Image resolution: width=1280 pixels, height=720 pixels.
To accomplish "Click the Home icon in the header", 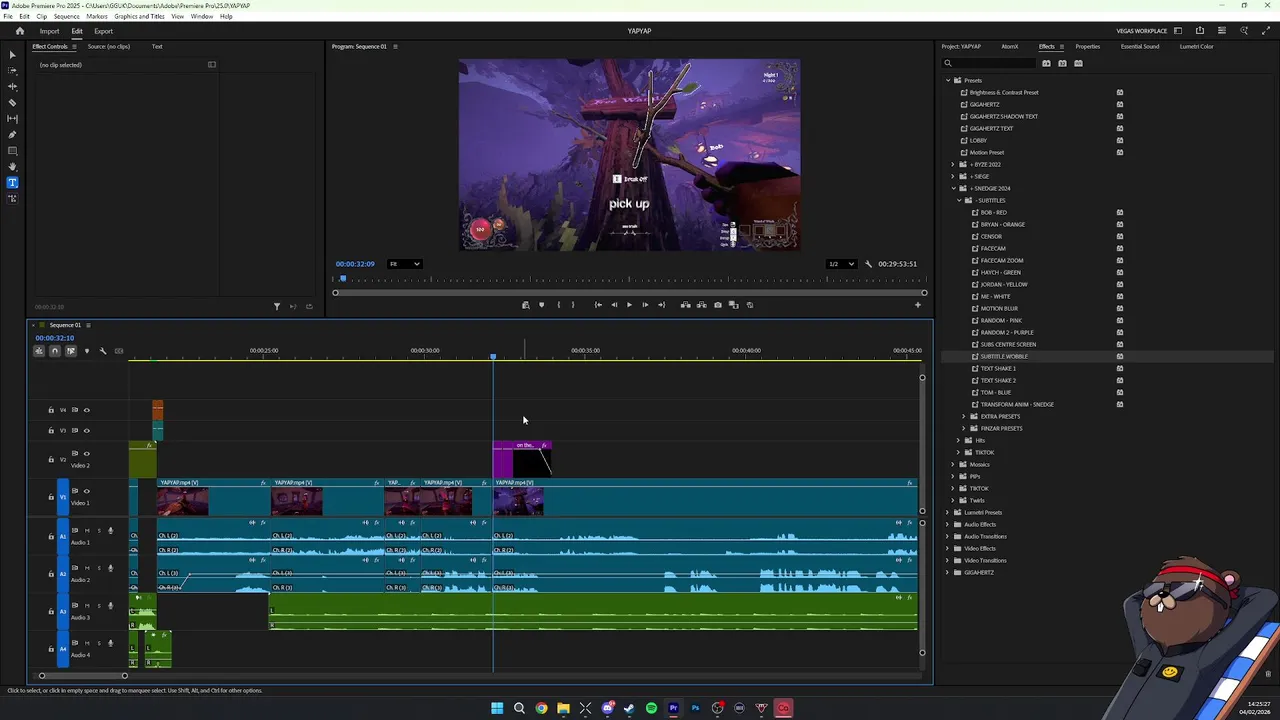I will coord(19,31).
